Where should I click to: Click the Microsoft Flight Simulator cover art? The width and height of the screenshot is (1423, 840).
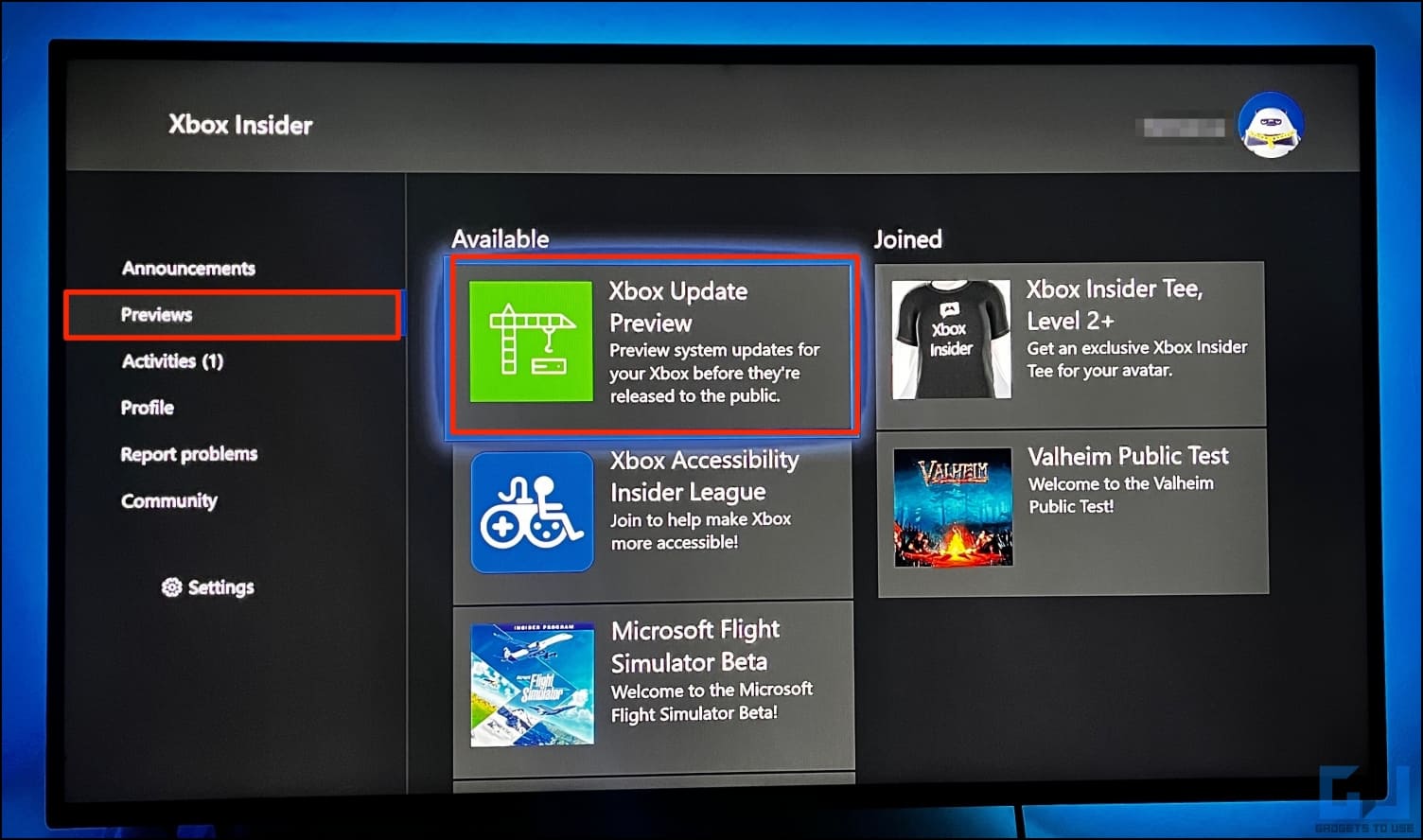pos(533,685)
